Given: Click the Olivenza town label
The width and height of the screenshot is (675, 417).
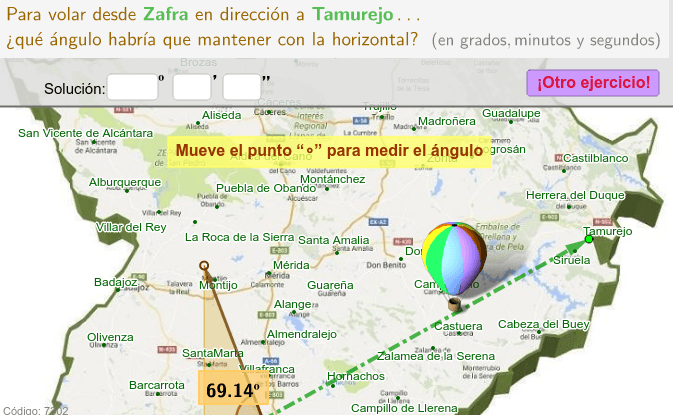Looking at the screenshot, I should click(110, 337).
